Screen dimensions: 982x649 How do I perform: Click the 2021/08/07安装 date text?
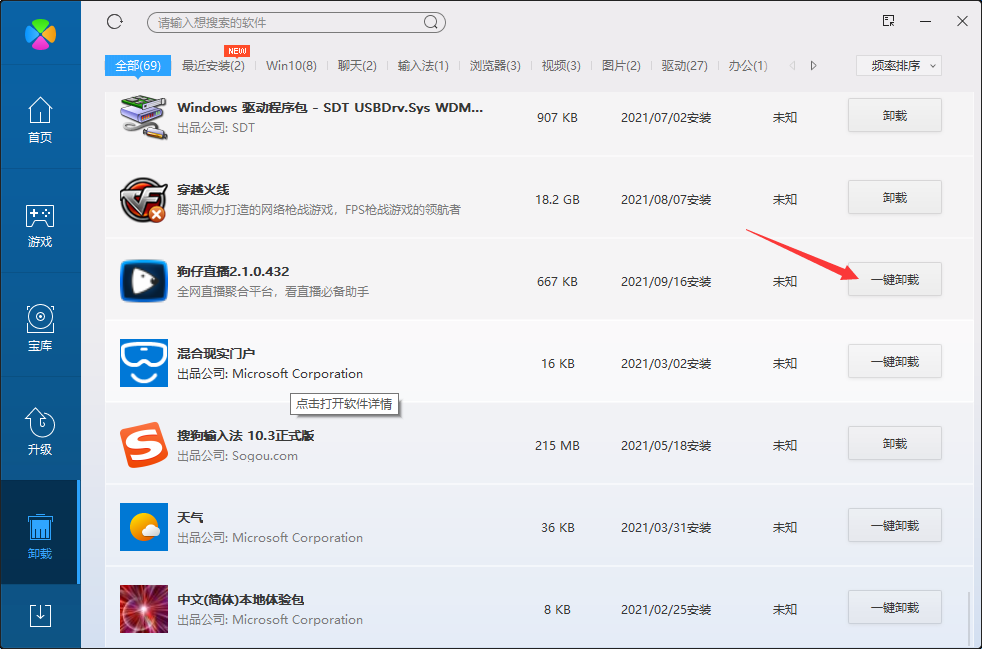tap(666, 200)
